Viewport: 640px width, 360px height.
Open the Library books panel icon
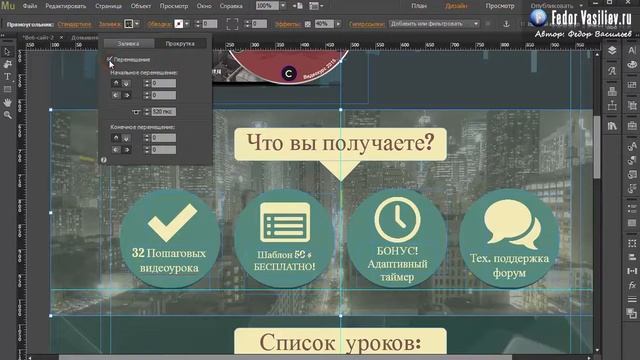[612, 126]
